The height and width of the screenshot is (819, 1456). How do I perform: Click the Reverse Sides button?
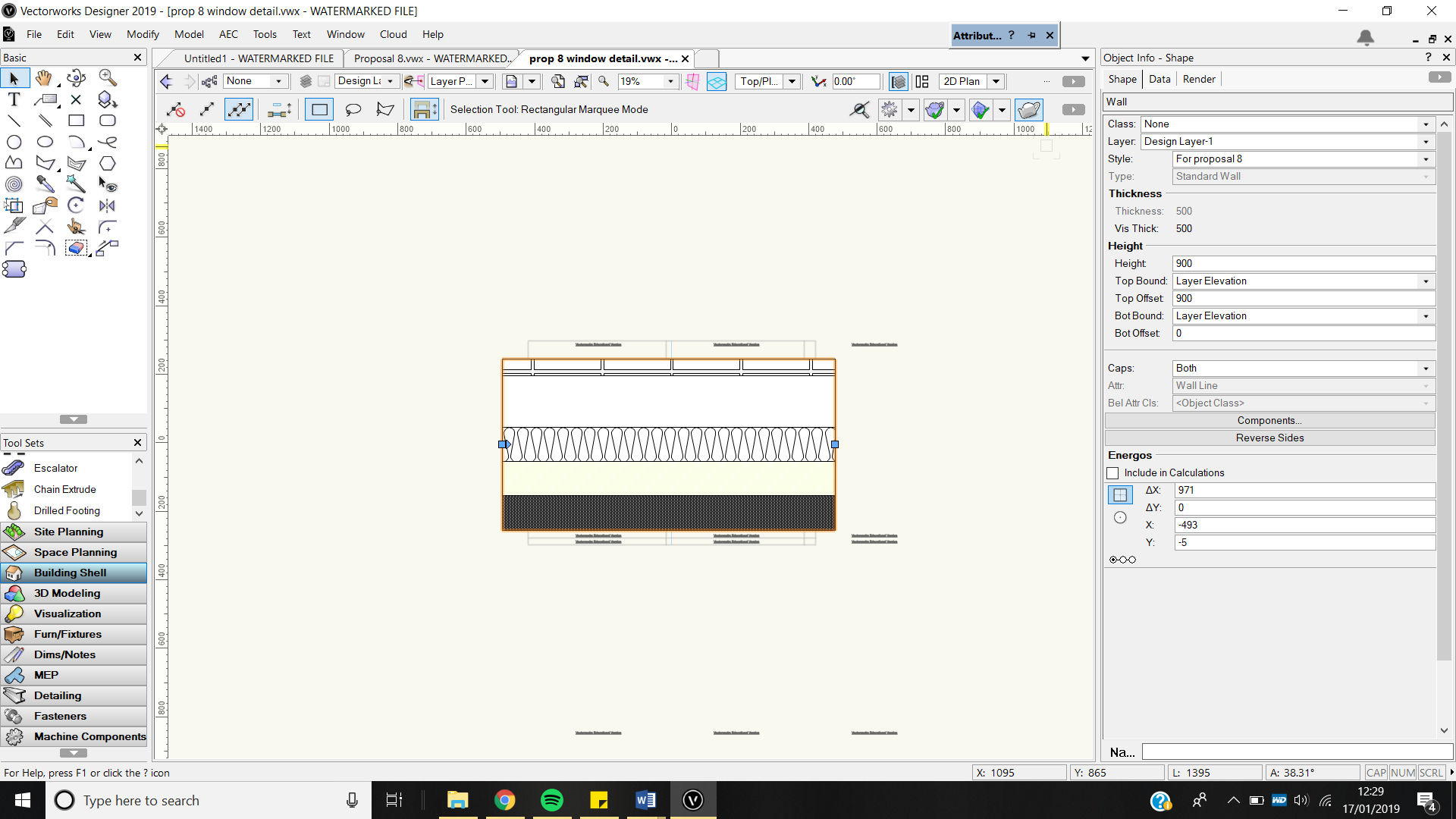(1269, 438)
